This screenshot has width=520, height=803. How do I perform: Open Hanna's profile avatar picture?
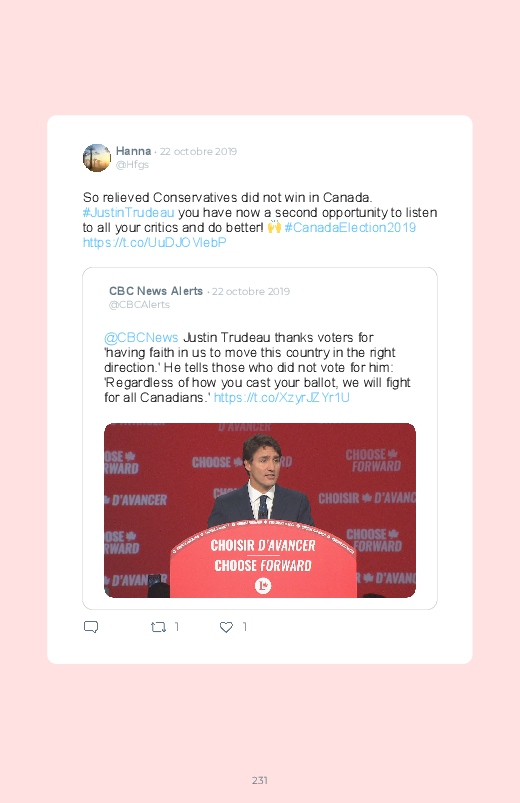click(x=97, y=158)
